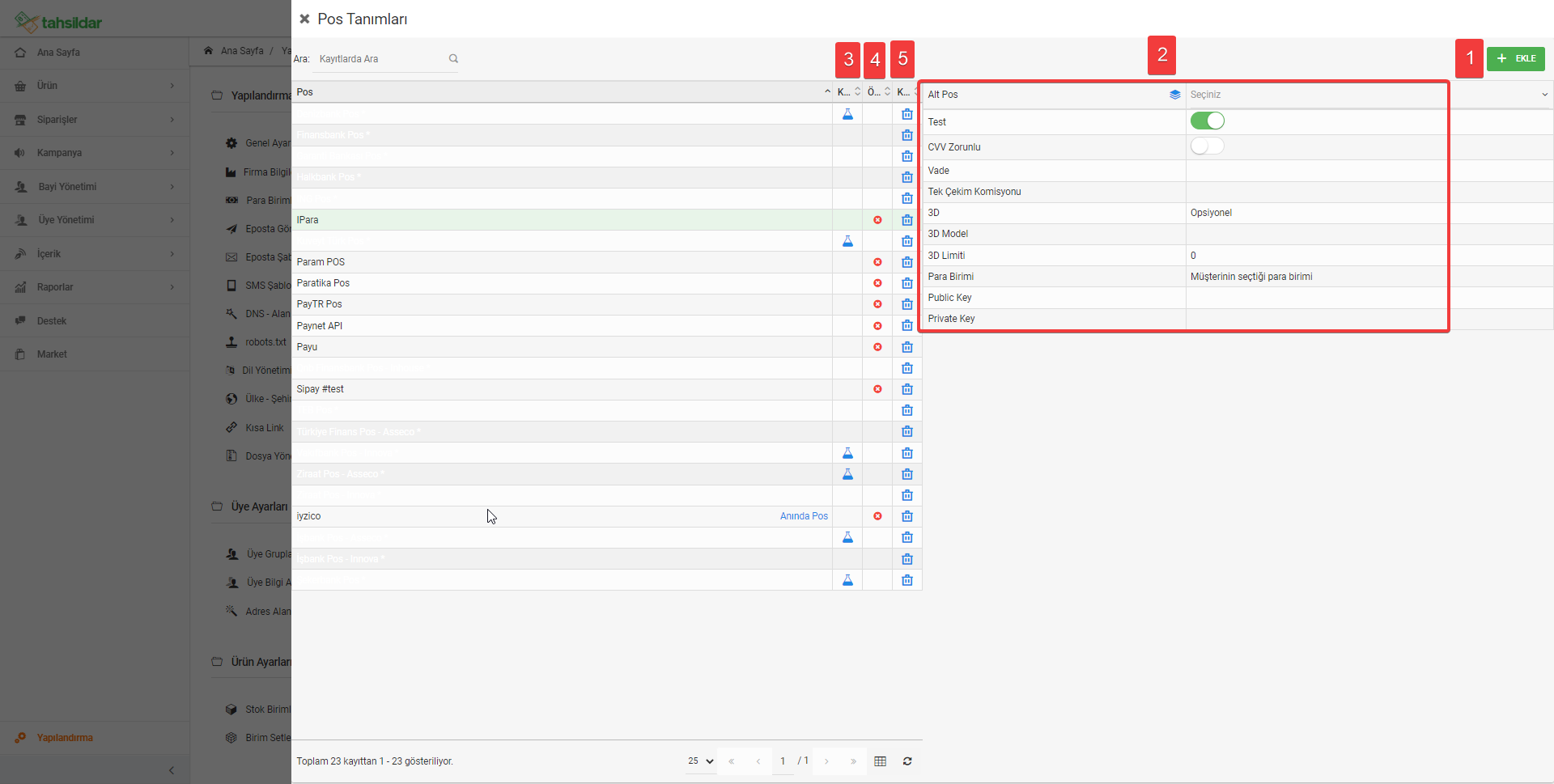
Task: Change the page size dropdown showing 25
Action: 701,761
